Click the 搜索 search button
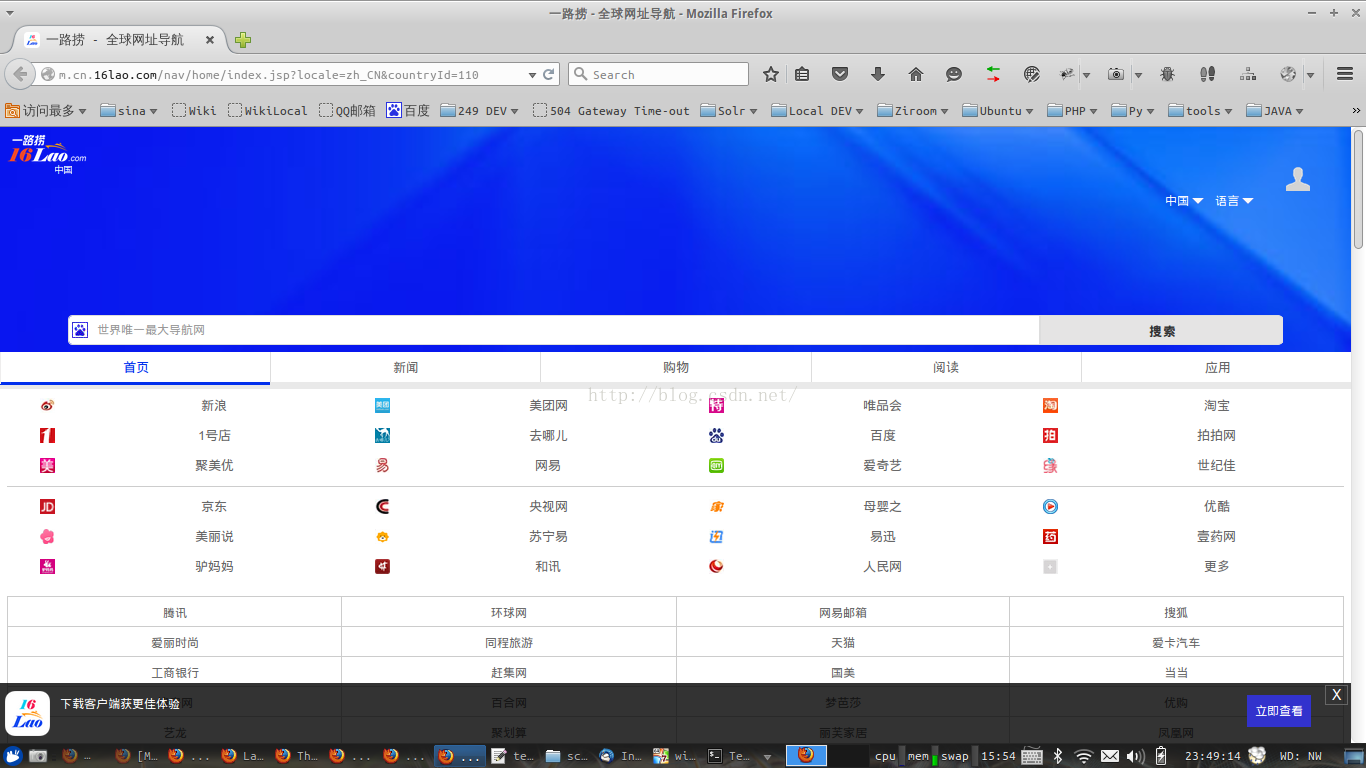The image size is (1366, 768). pos(1161,330)
